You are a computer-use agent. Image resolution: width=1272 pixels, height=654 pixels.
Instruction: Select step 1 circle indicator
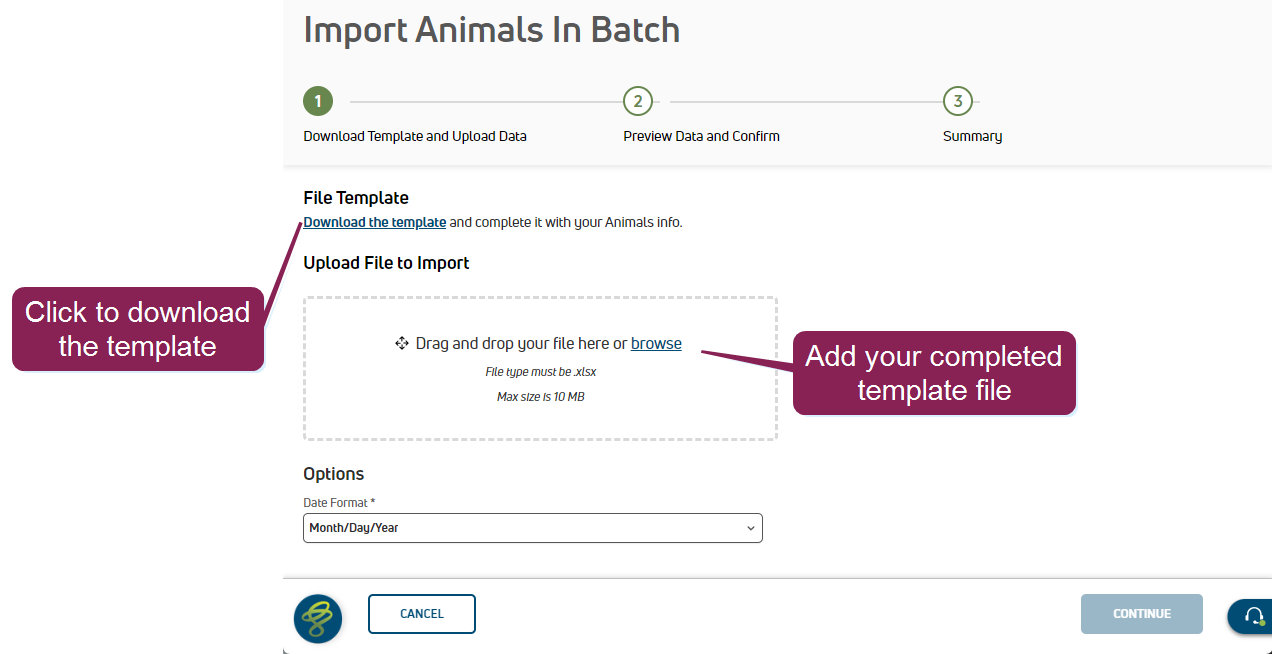coord(318,101)
